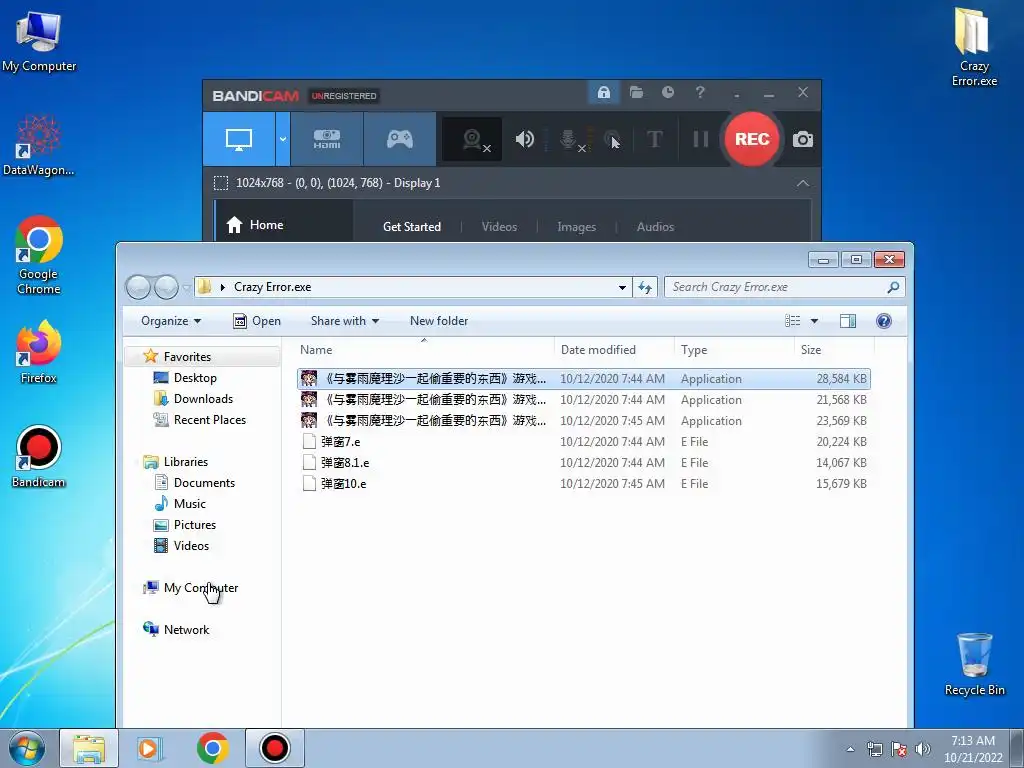The image size is (1024, 768).
Task: Open Chrome from the taskbar
Action: coord(212,748)
